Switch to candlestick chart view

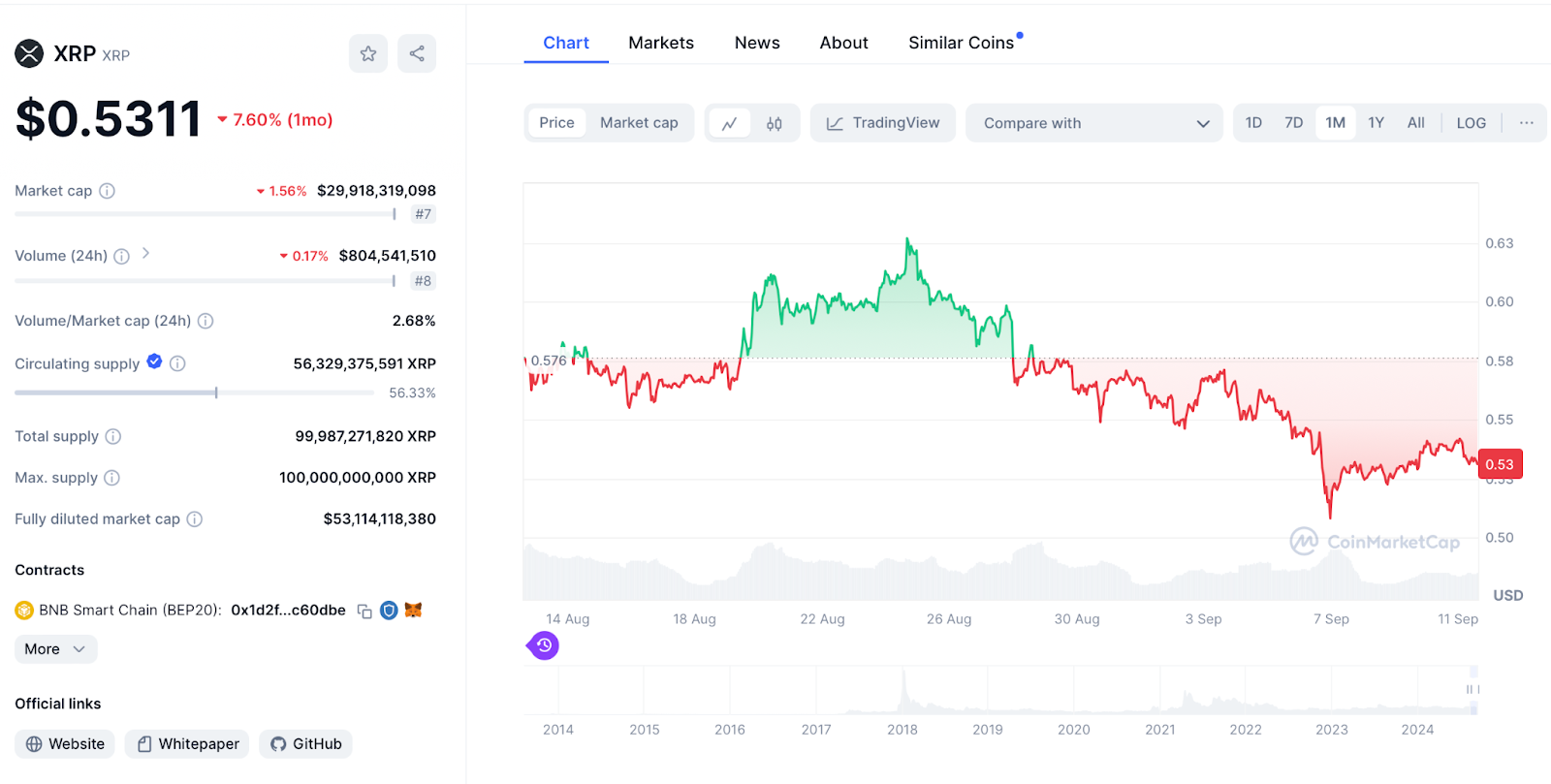(x=775, y=123)
